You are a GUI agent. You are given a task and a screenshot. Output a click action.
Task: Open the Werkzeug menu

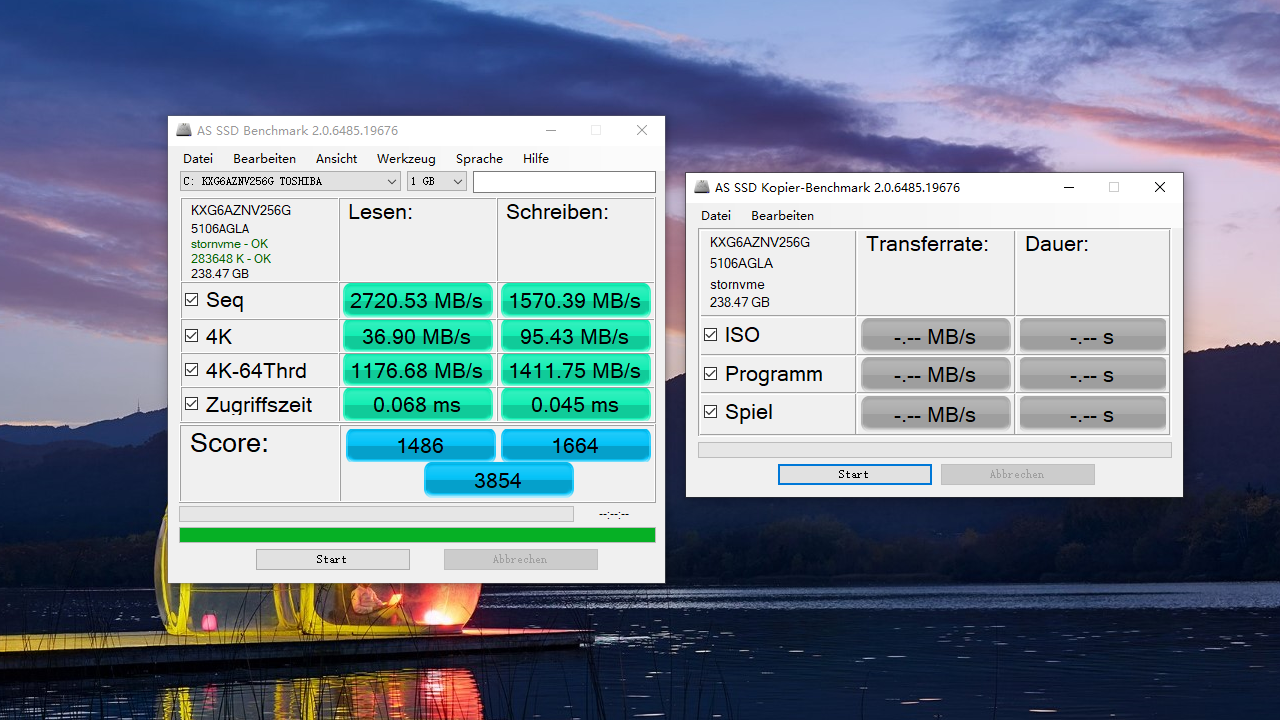pos(406,158)
